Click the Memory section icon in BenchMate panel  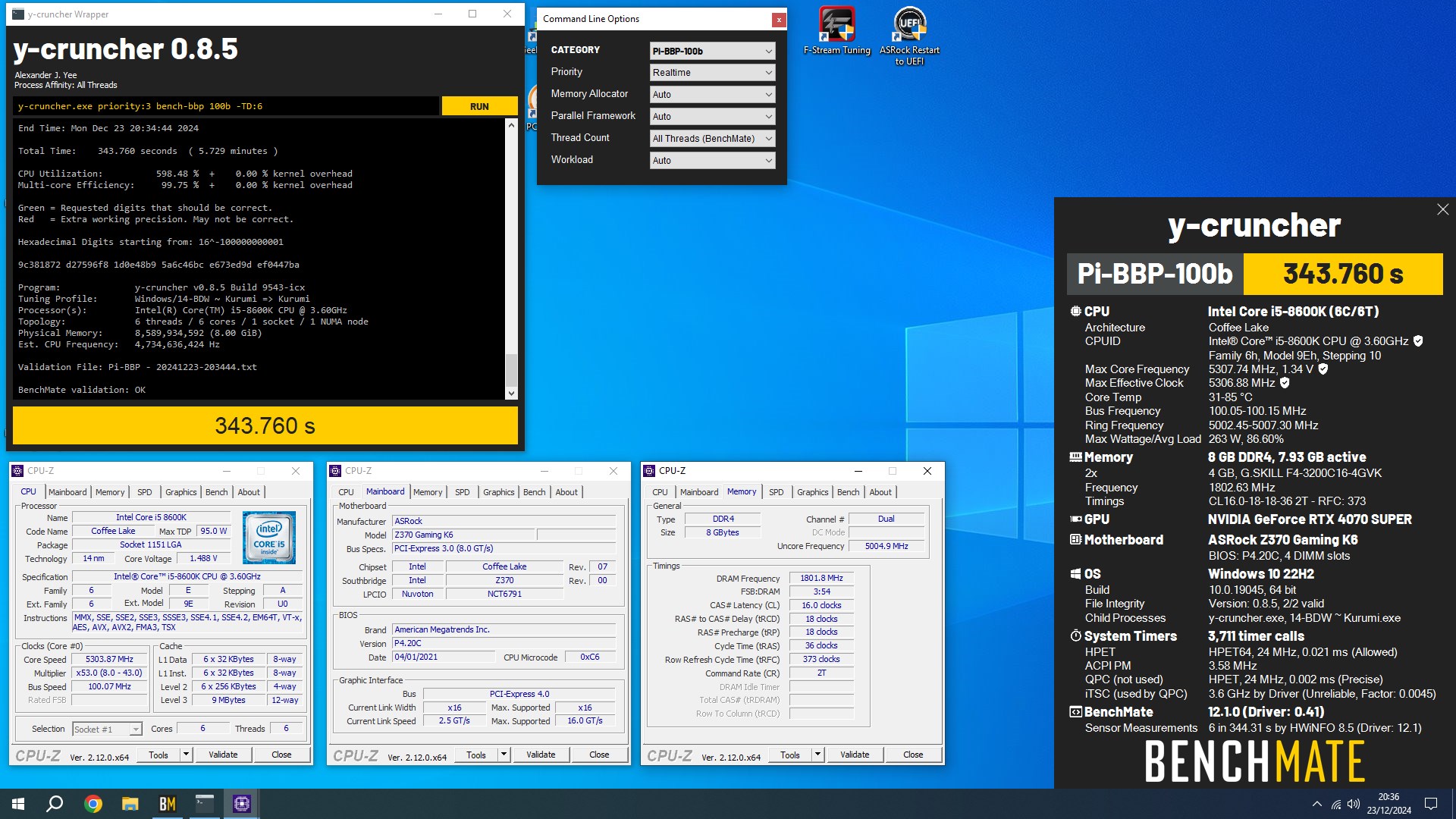click(1075, 457)
